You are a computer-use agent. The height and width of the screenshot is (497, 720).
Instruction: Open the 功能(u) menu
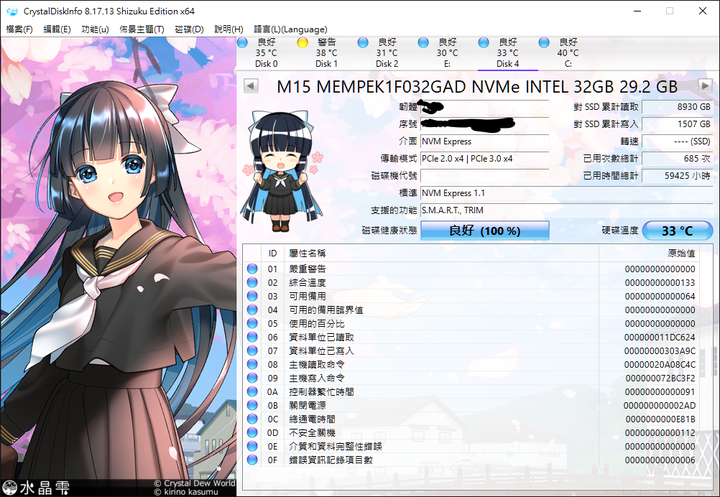[95, 29]
